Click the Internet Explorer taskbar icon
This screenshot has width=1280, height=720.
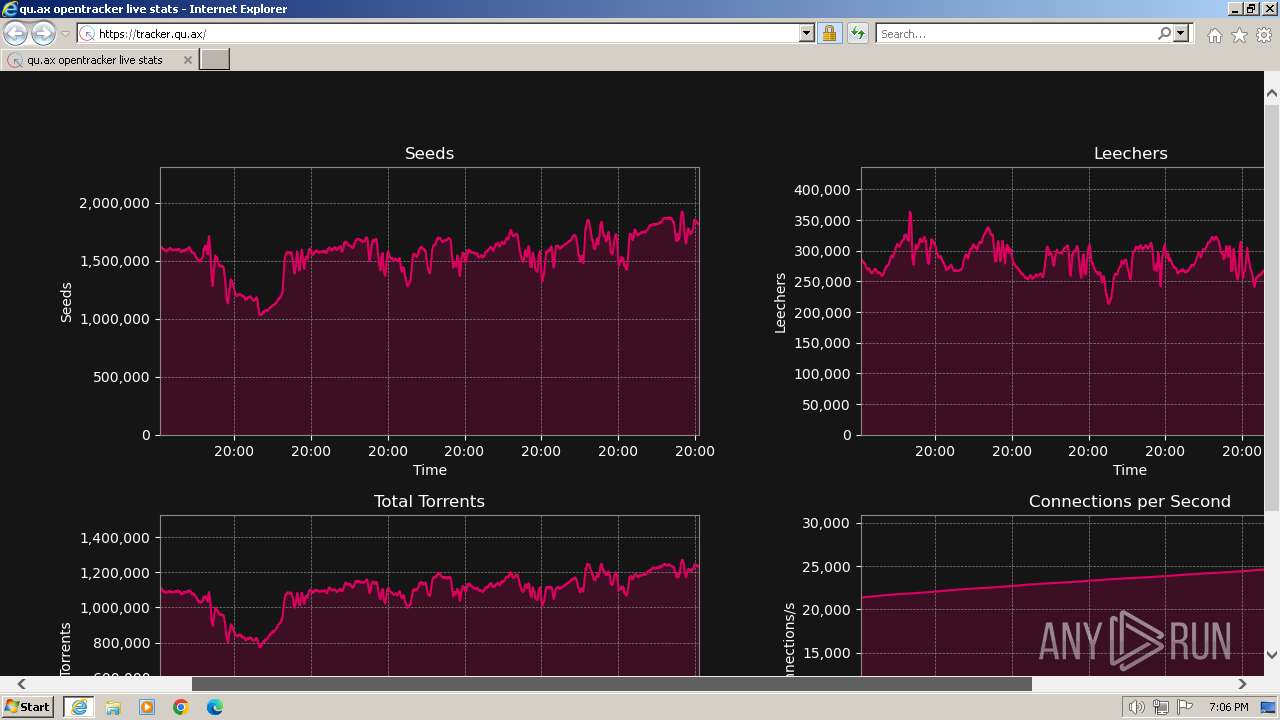78,707
